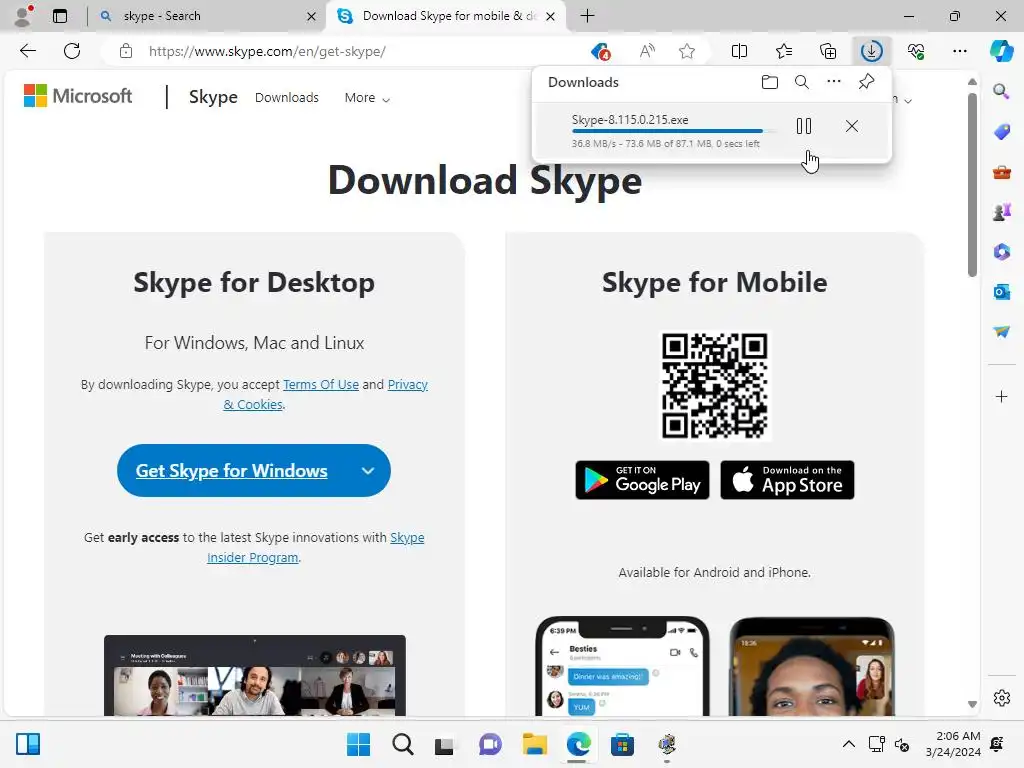Open Downloads nav menu item
Viewport: 1024px width, 768px height.
point(287,97)
